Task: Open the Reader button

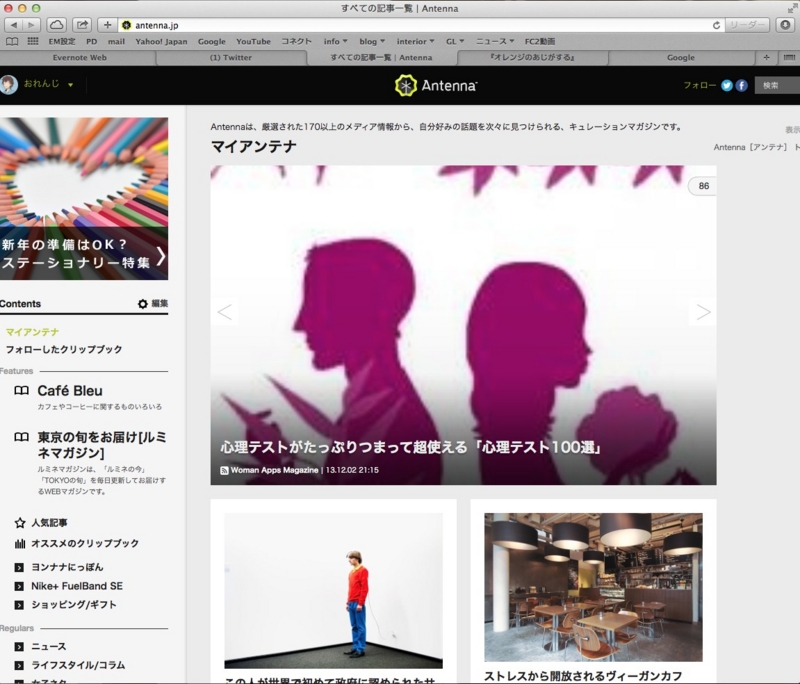Action: (748, 25)
